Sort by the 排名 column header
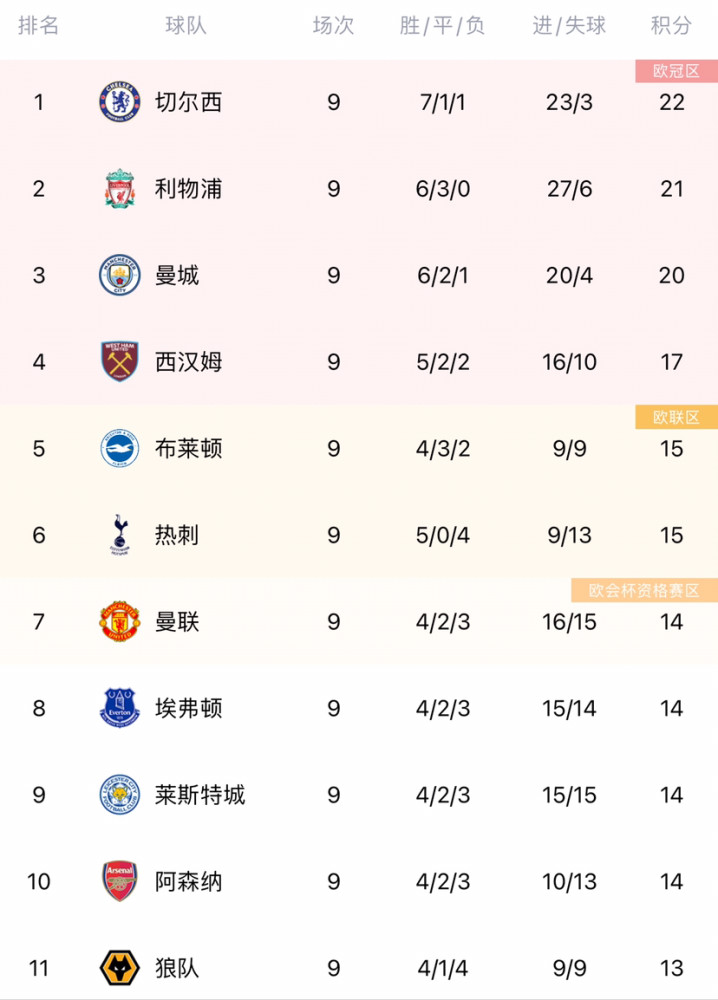Viewport: 718px width, 1000px height. 38,26
